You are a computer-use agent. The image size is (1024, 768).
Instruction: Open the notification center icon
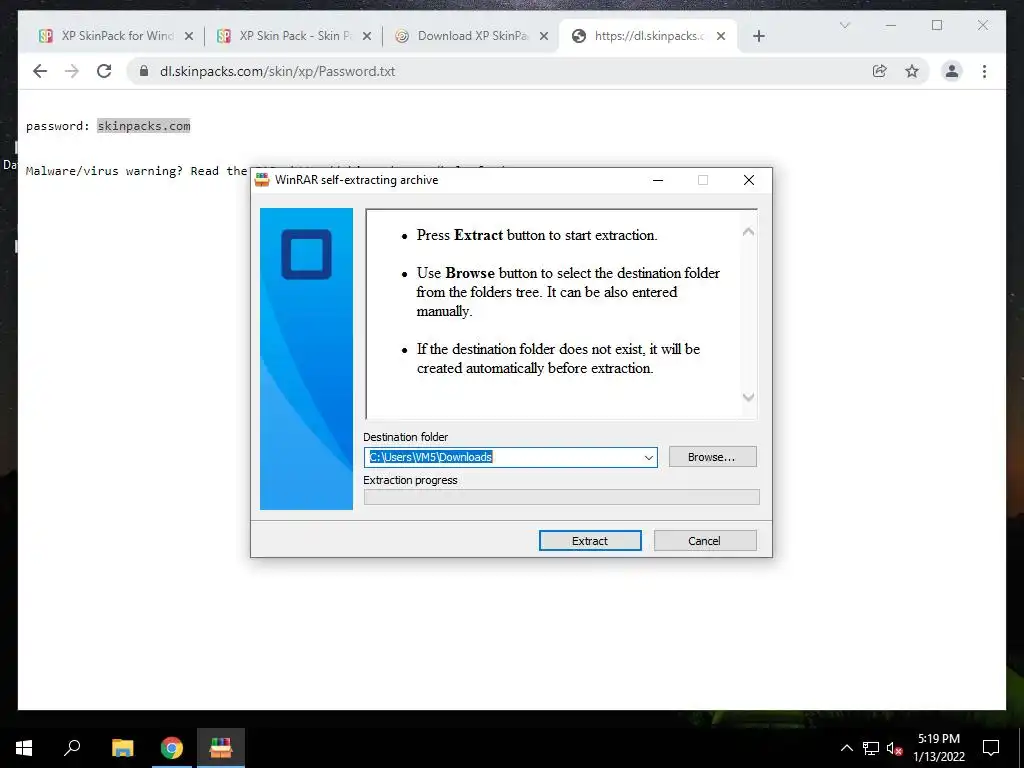coord(991,748)
